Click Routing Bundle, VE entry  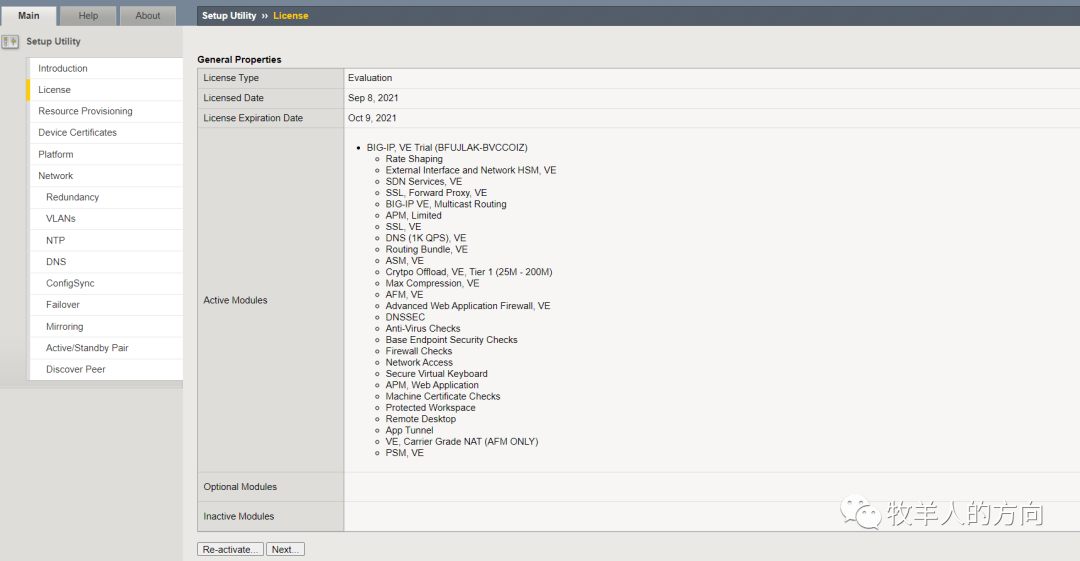point(426,249)
